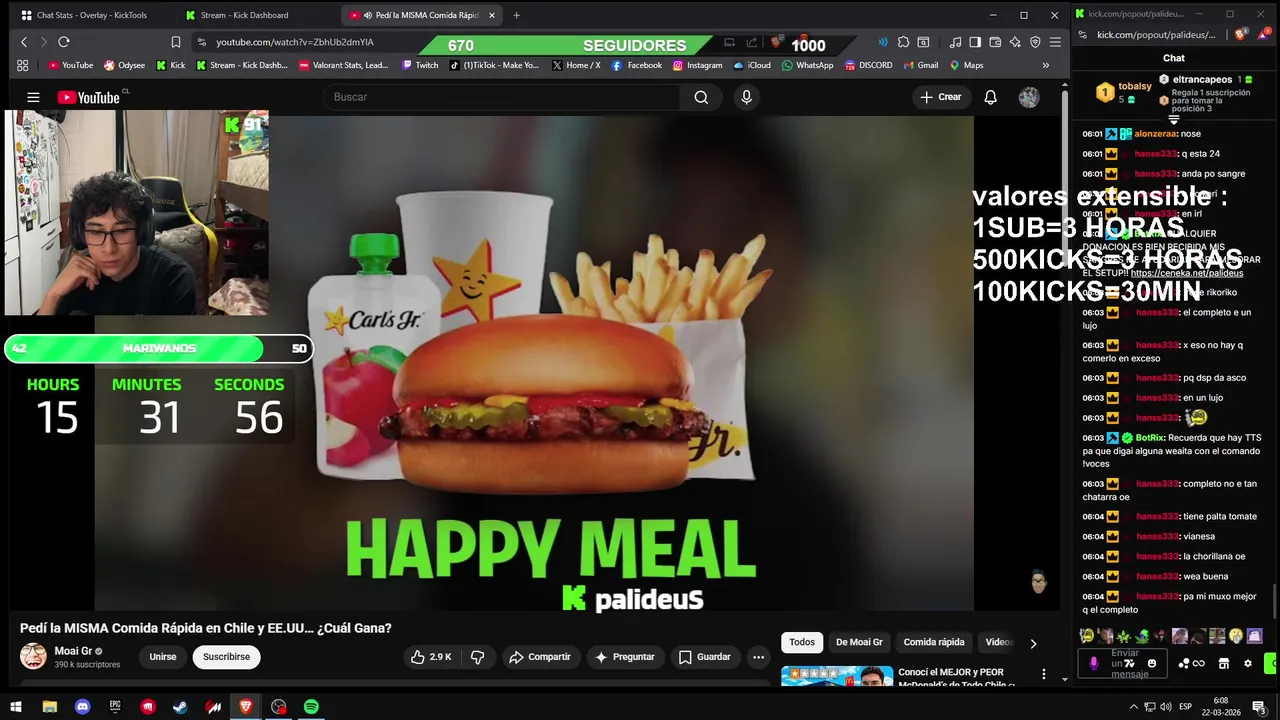The width and height of the screenshot is (1280, 720).
Task: Select the Todos filter chip
Action: 802,642
